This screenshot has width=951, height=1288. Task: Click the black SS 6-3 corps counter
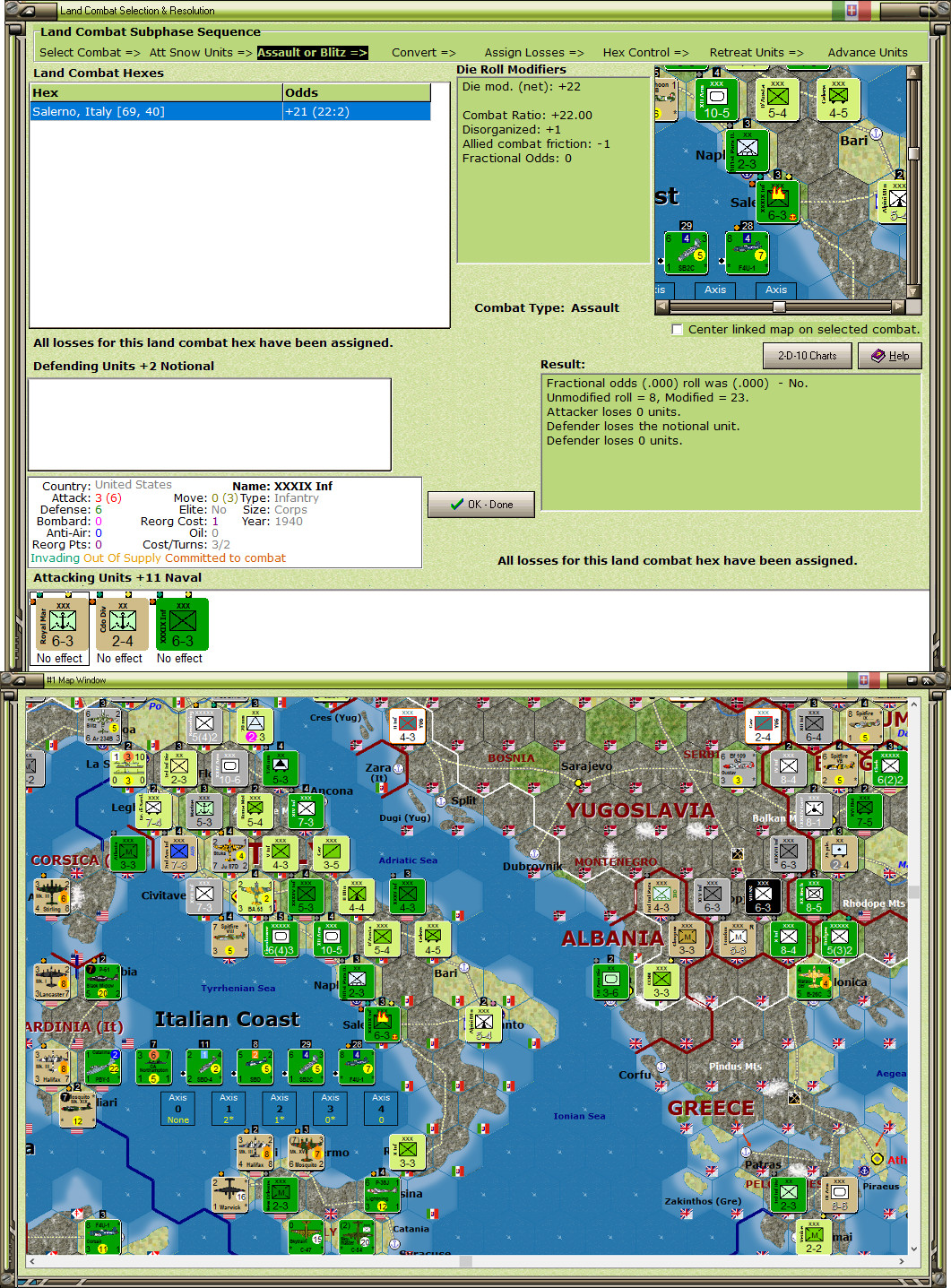tap(763, 897)
